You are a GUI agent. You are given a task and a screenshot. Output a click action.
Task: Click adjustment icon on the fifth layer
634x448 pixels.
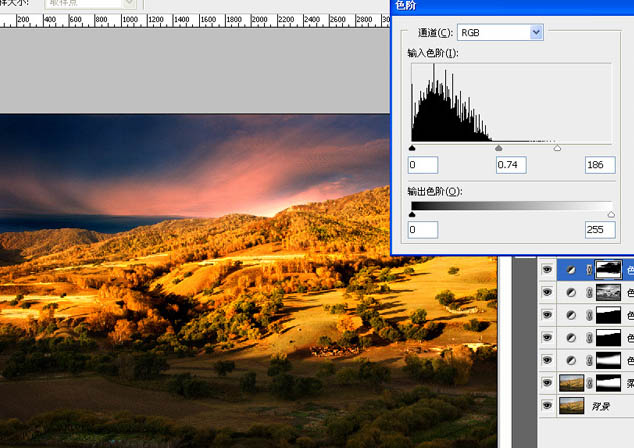click(571, 360)
